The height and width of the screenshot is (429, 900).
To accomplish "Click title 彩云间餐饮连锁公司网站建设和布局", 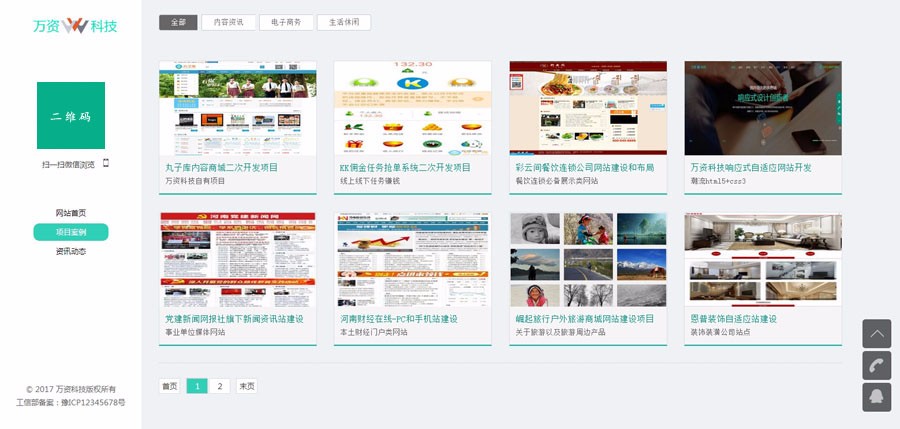I will pos(585,168).
